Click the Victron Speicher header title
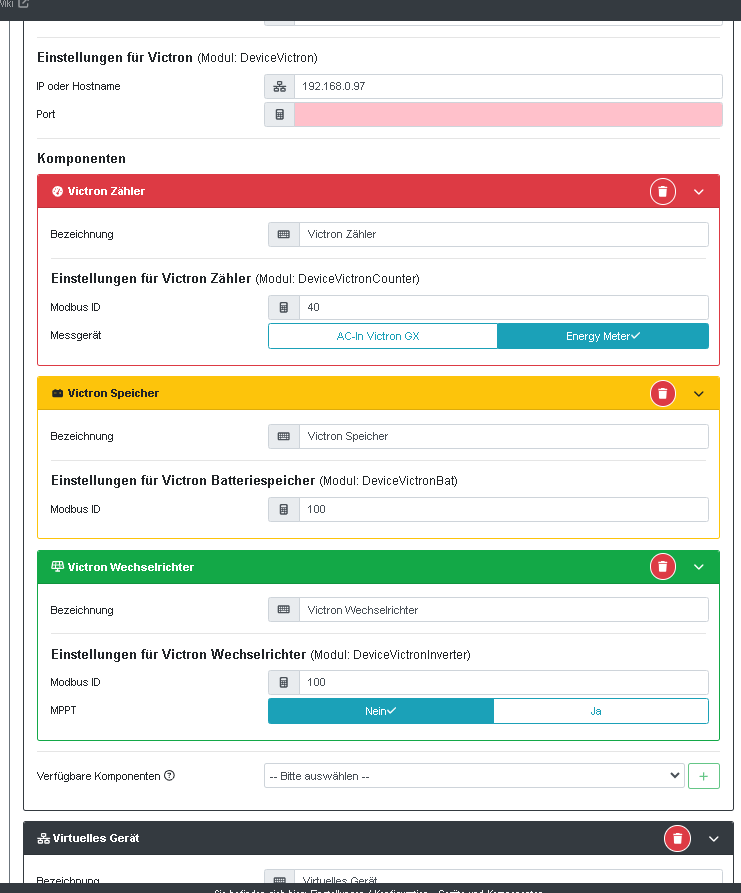 coord(113,394)
